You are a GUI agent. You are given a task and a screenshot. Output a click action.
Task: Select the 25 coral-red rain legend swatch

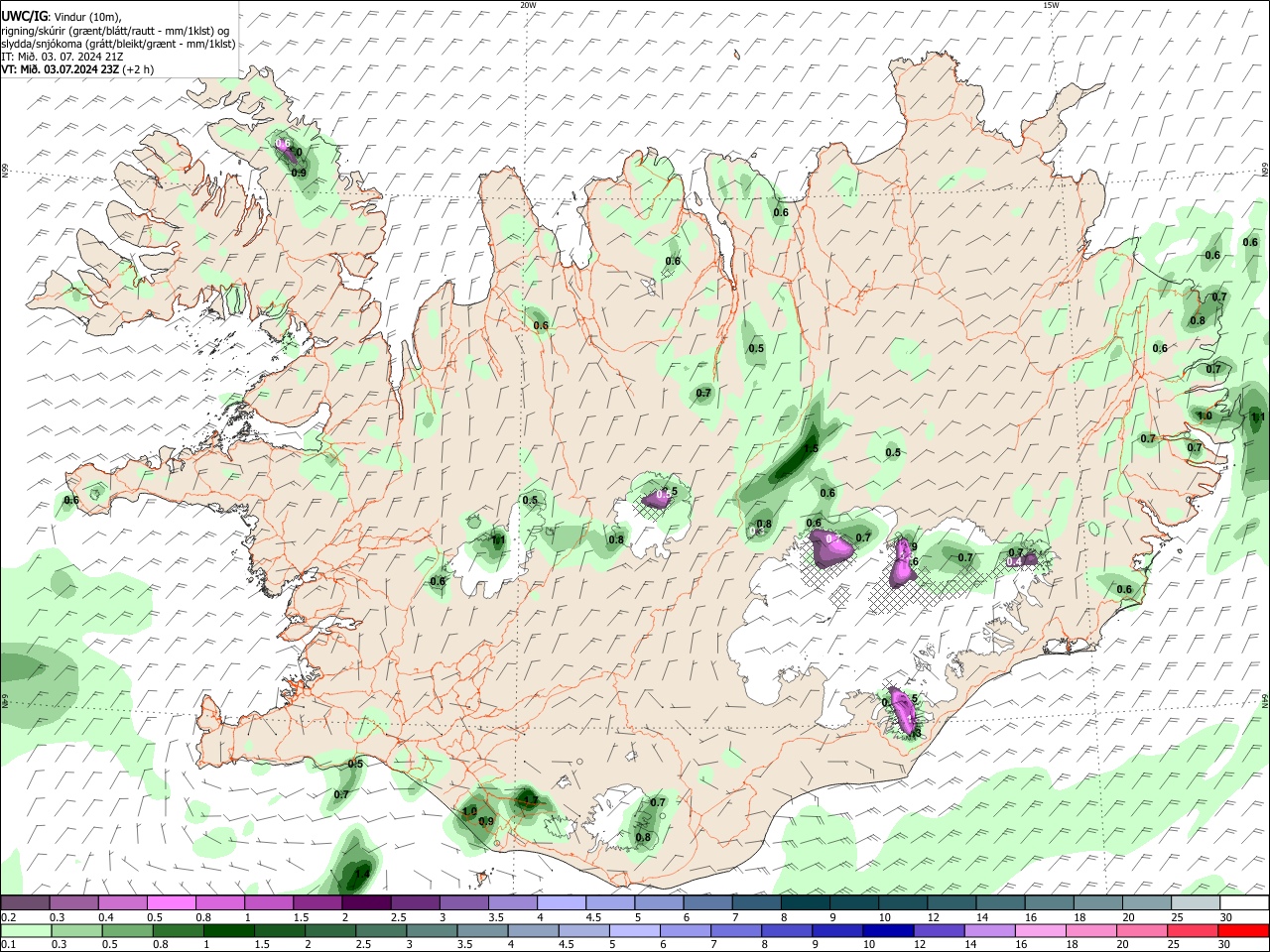click(x=1193, y=930)
